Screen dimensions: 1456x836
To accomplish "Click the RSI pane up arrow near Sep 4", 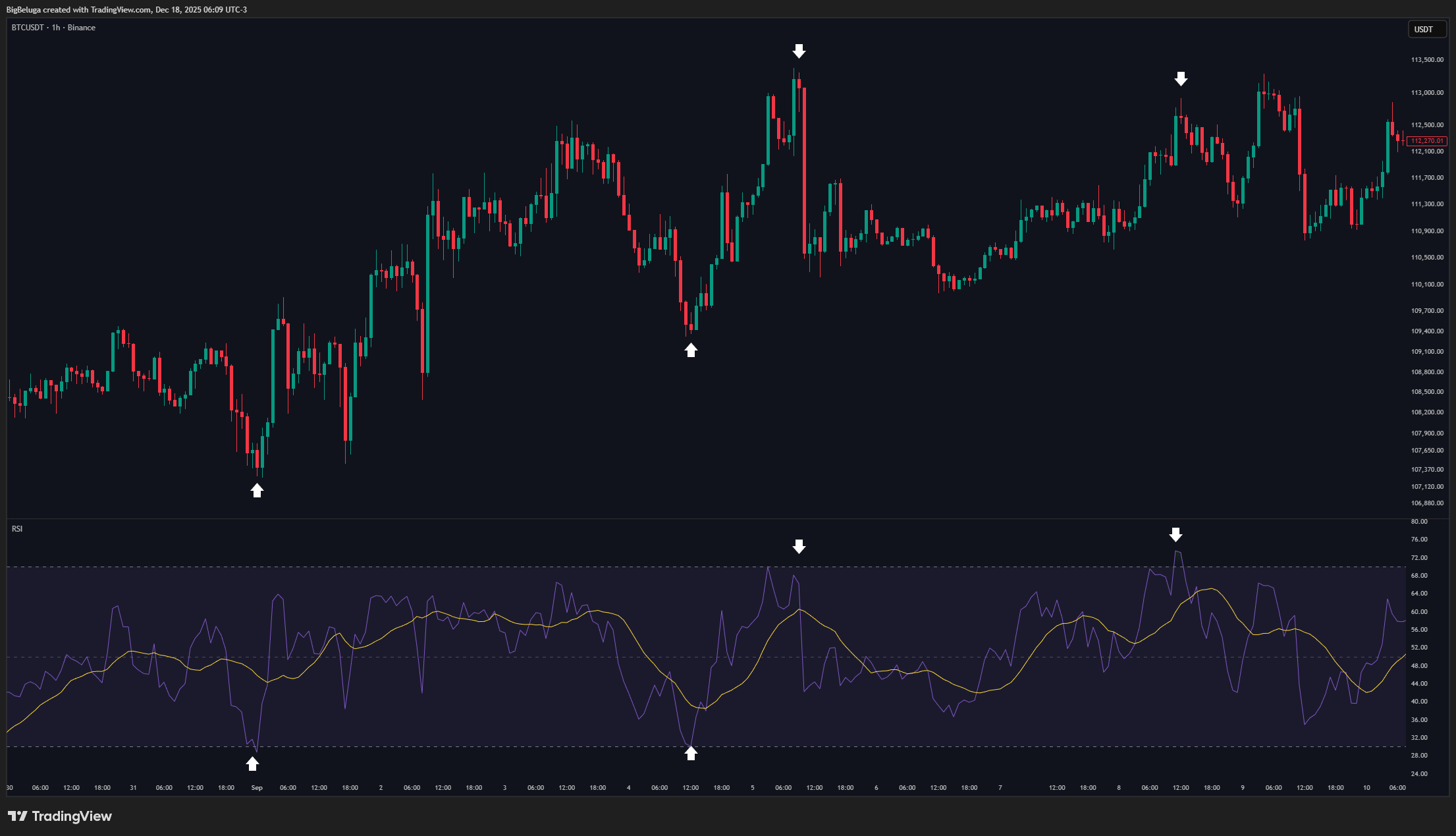I will pos(691,753).
